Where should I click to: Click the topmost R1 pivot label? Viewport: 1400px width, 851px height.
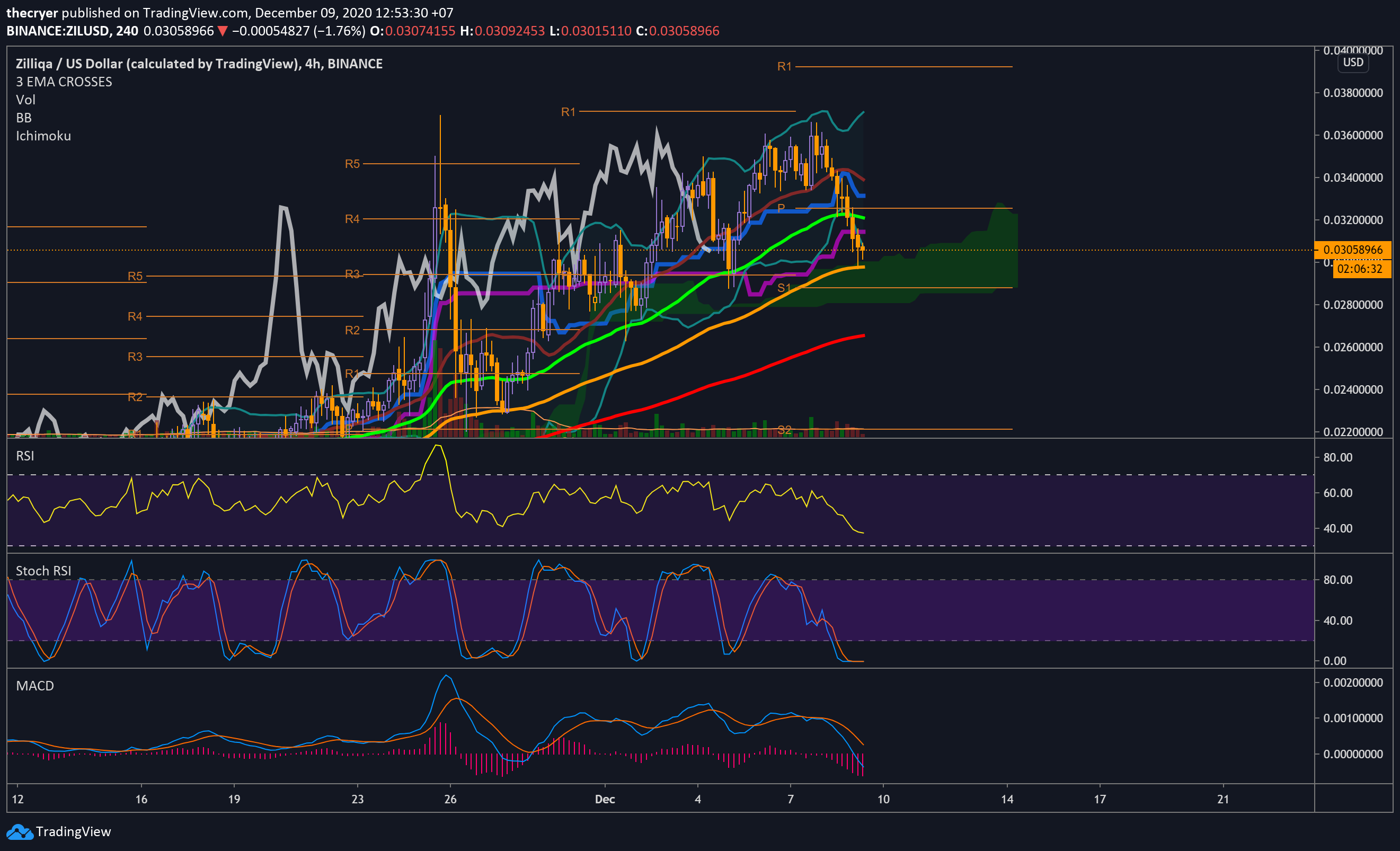[x=784, y=66]
